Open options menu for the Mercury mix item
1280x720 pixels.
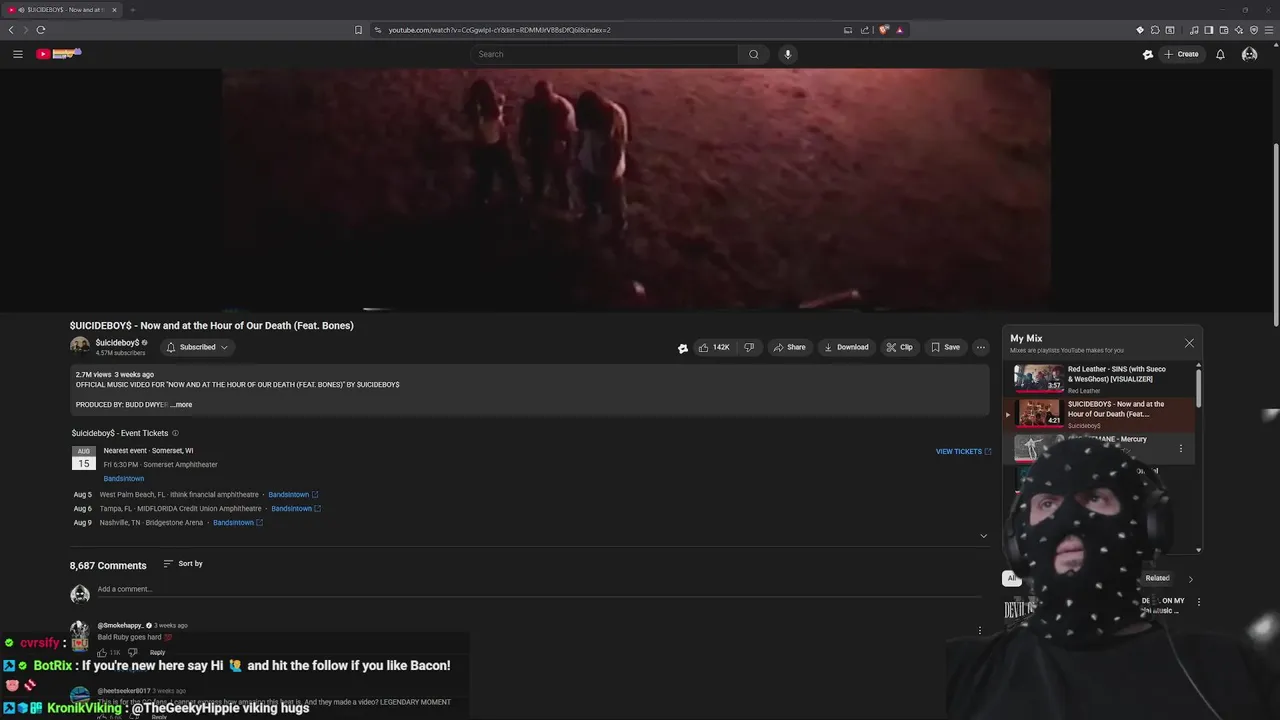pyautogui.click(x=1181, y=449)
